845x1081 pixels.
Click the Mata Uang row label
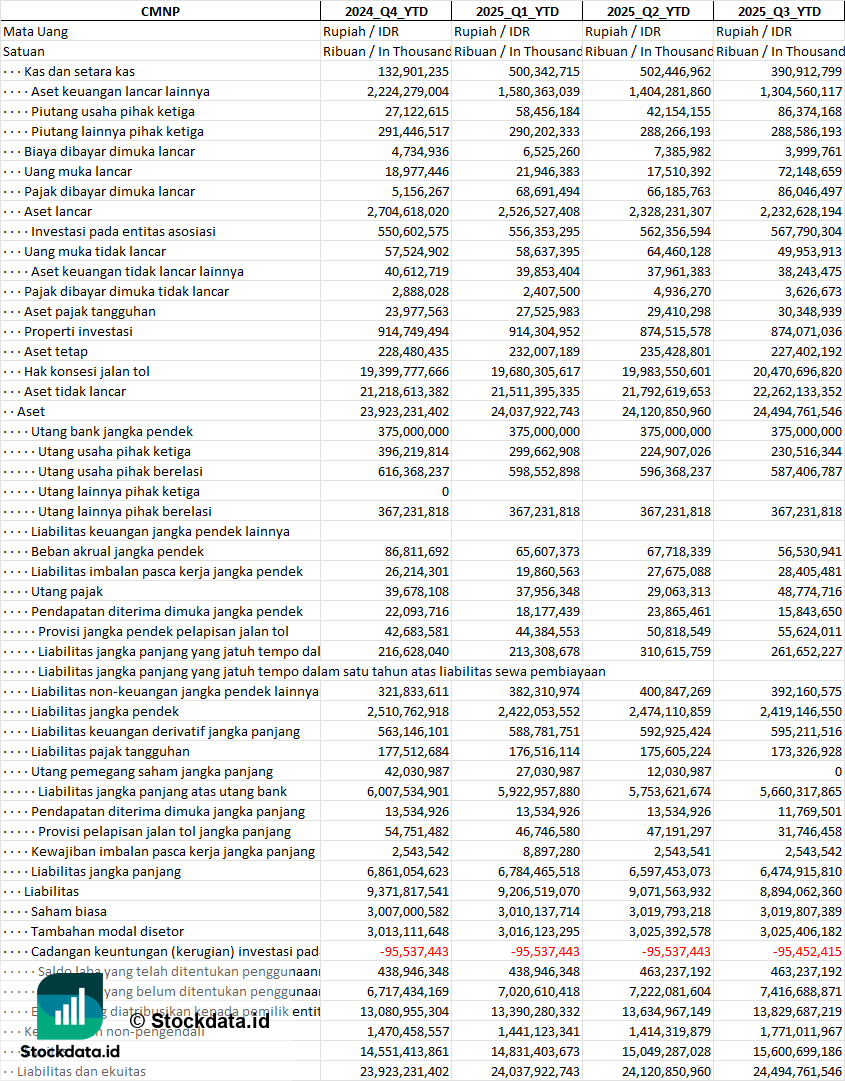(x=35, y=32)
